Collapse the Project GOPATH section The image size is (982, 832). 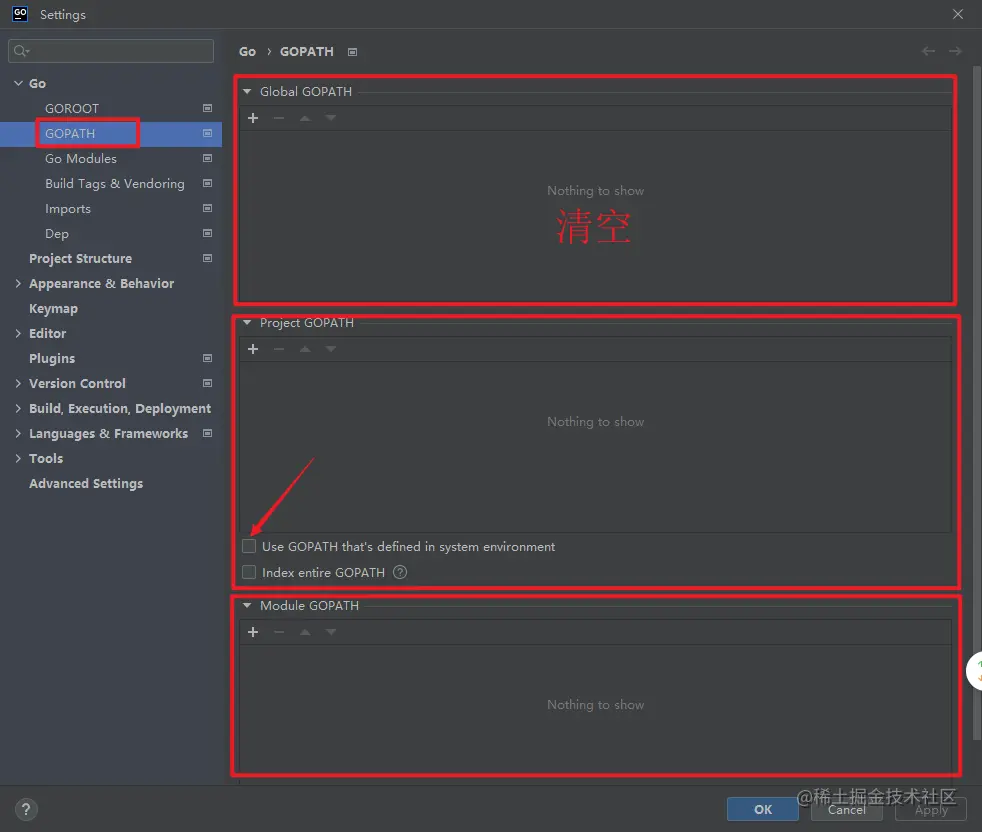coord(247,323)
